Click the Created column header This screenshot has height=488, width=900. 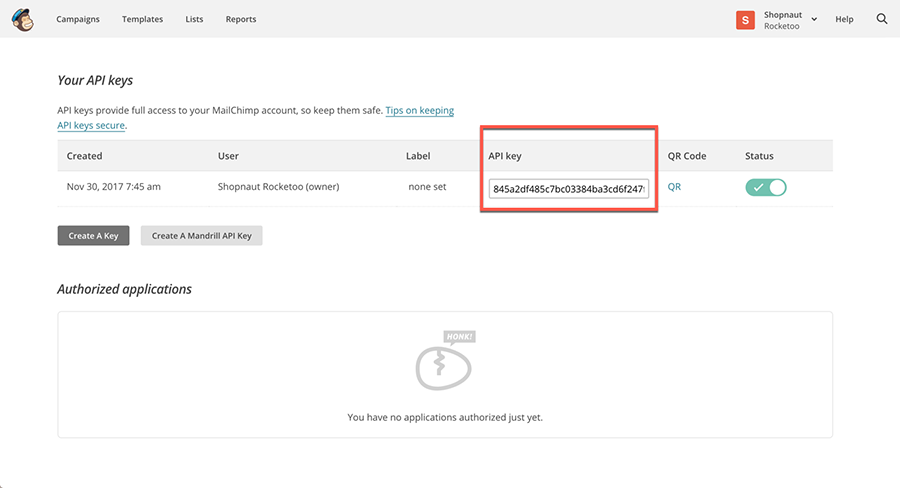click(85, 156)
